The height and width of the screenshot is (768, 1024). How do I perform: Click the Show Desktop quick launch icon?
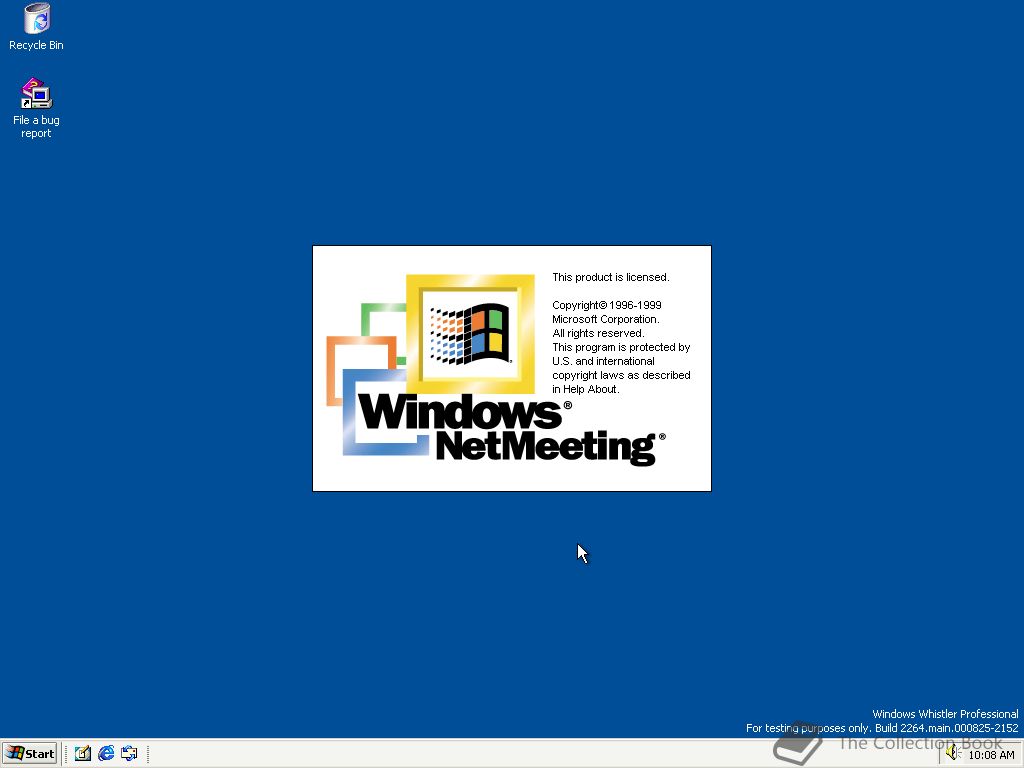pos(82,754)
